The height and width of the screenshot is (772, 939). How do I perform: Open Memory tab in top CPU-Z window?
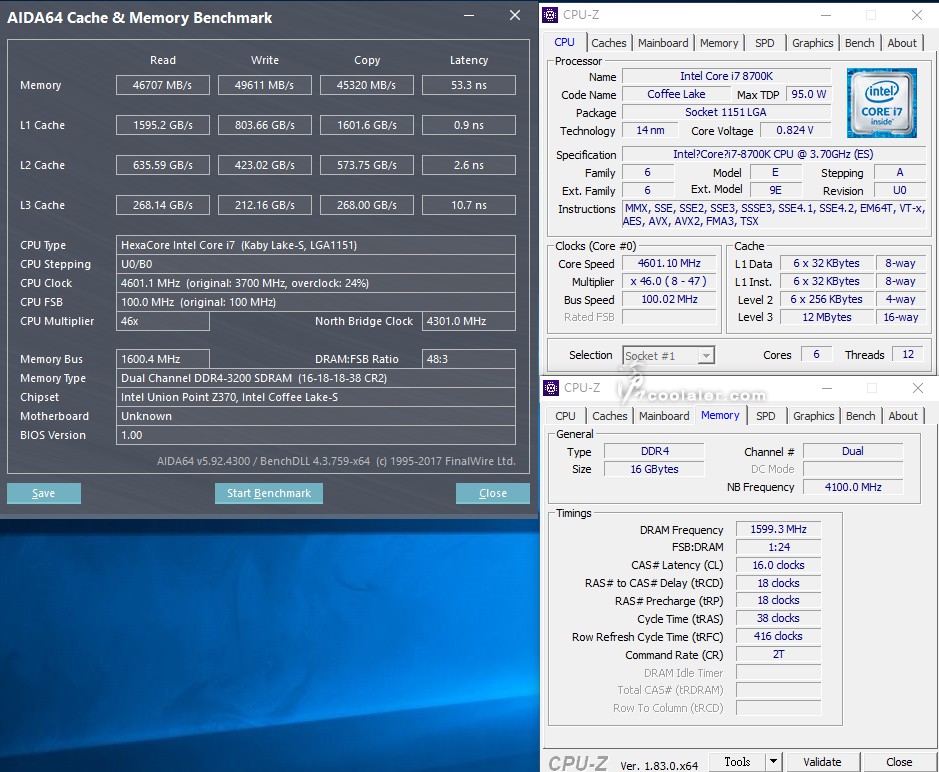coord(719,43)
